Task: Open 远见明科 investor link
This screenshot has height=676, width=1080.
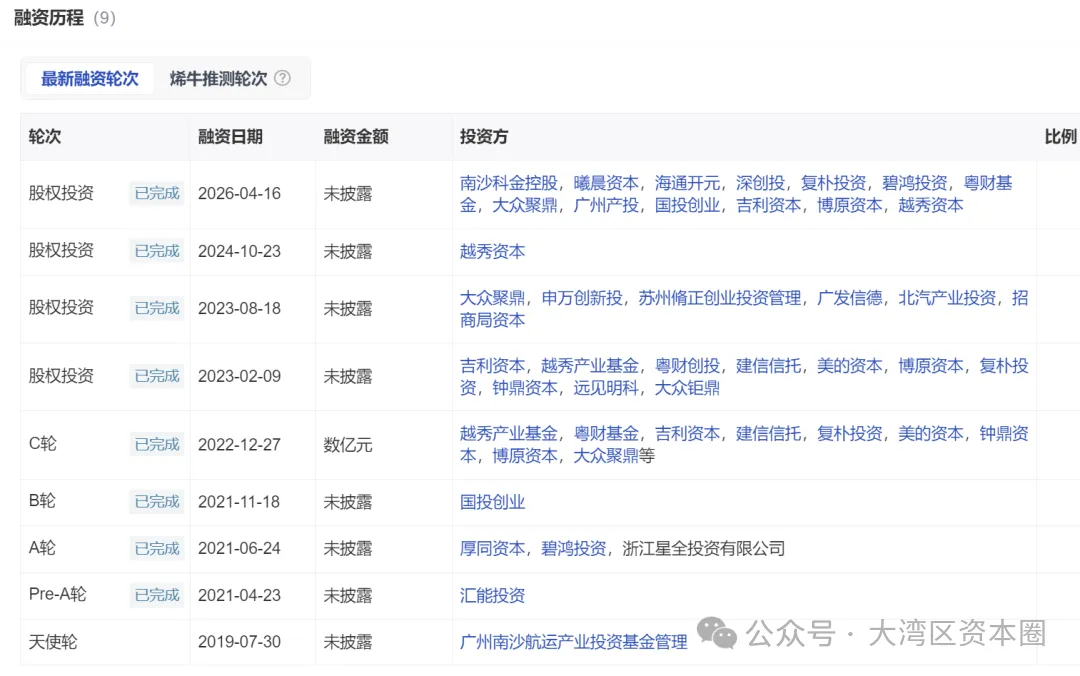Action: (x=605, y=388)
